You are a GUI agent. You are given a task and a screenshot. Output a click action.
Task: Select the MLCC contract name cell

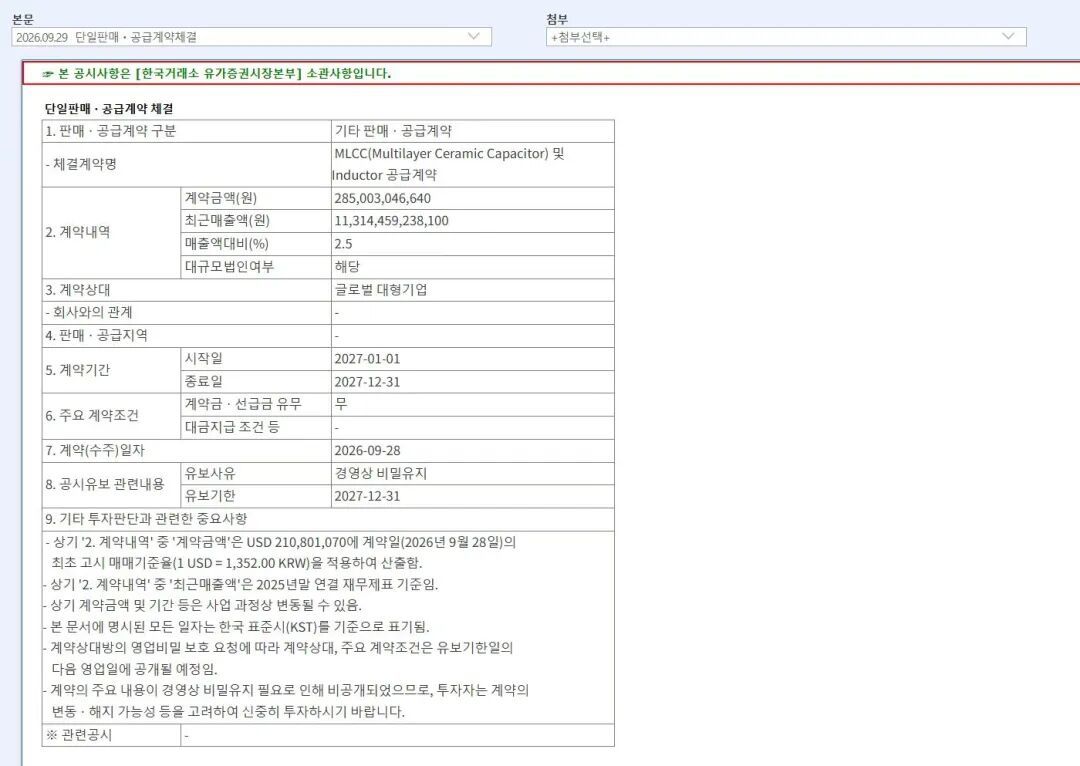tap(472, 165)
